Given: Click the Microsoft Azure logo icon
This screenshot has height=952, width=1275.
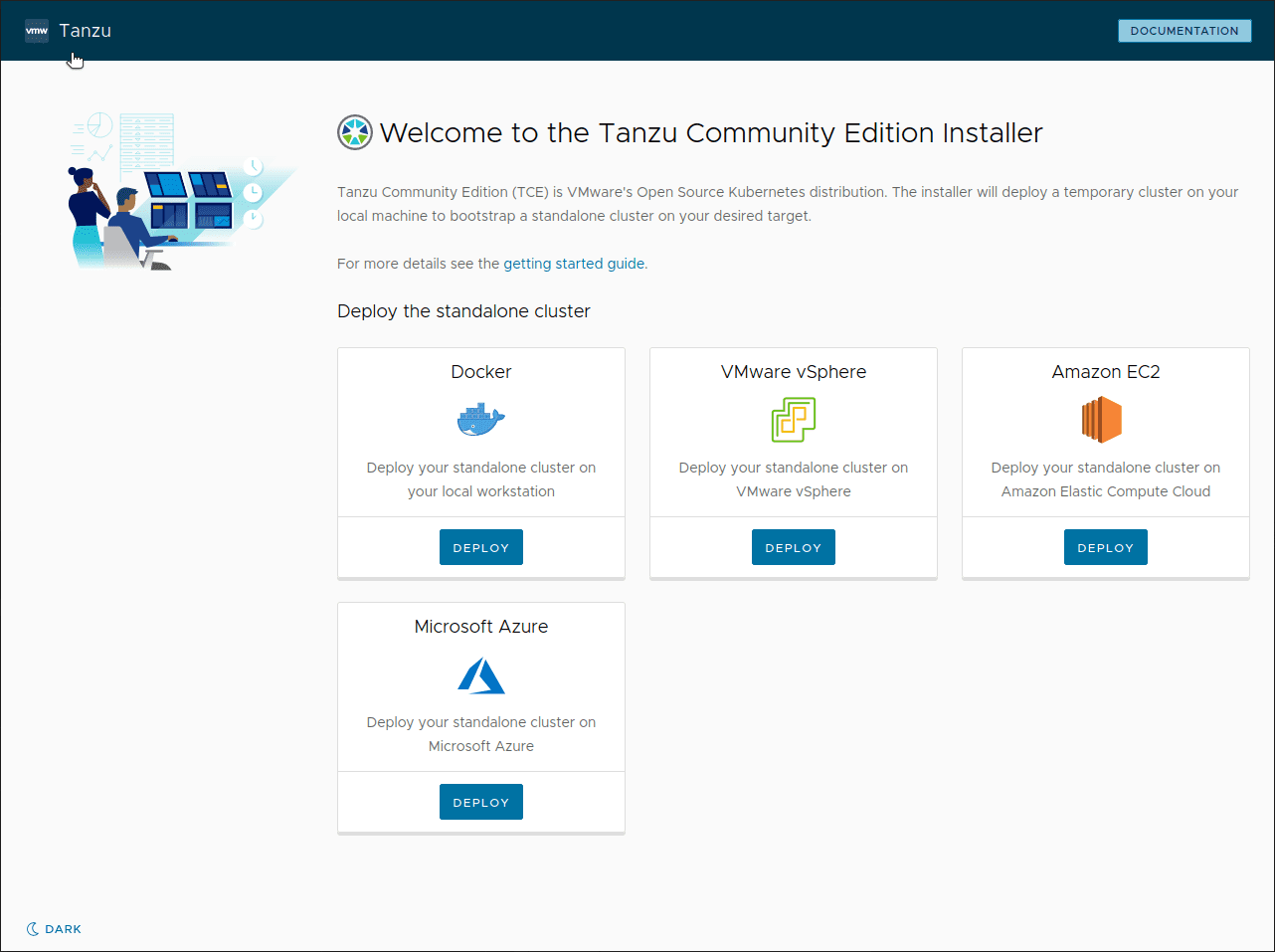Looking at the screenshot, I should [x=481, y=675].
